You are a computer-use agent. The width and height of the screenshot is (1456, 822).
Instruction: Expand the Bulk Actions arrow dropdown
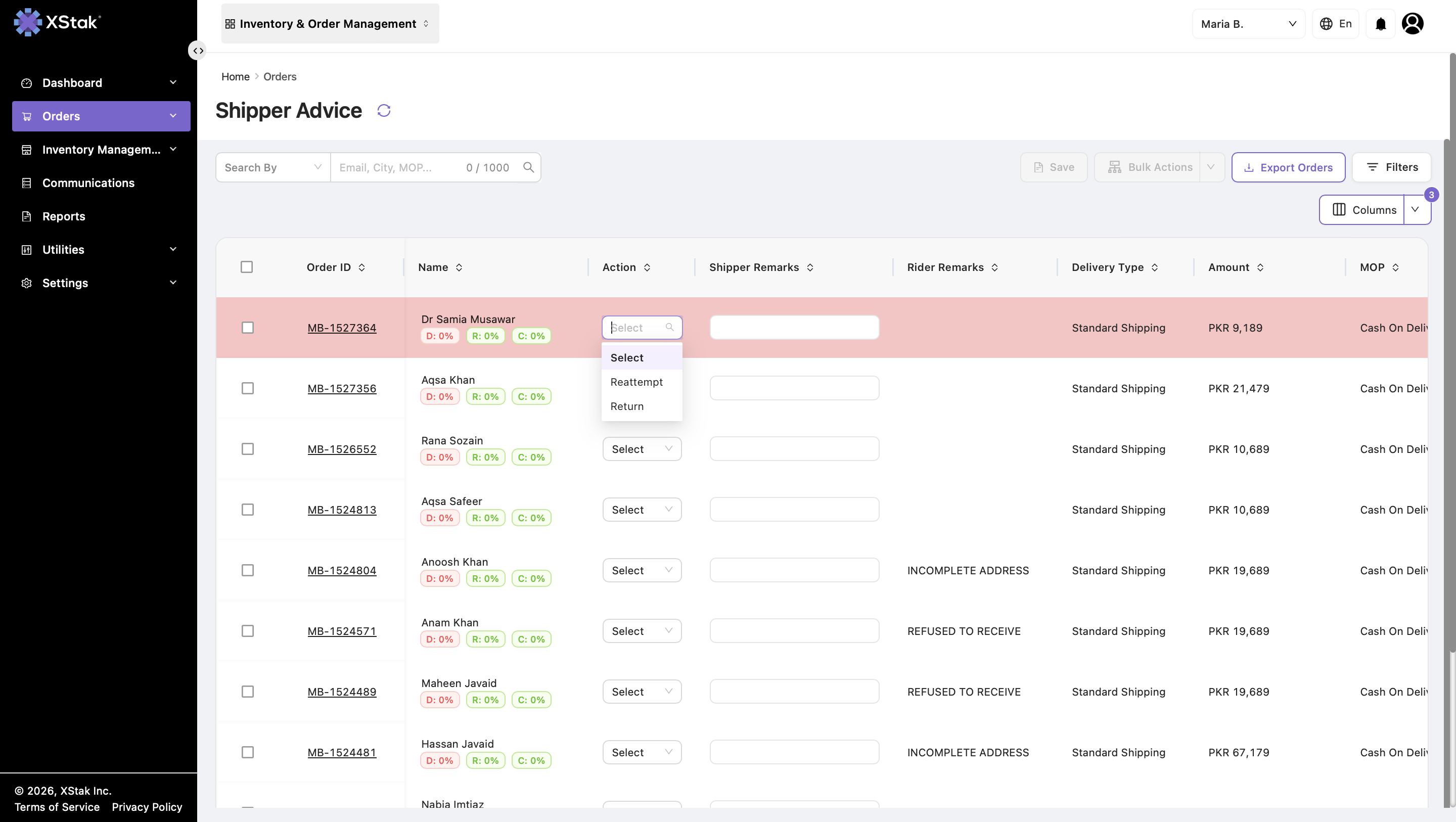click(1211, 167)
